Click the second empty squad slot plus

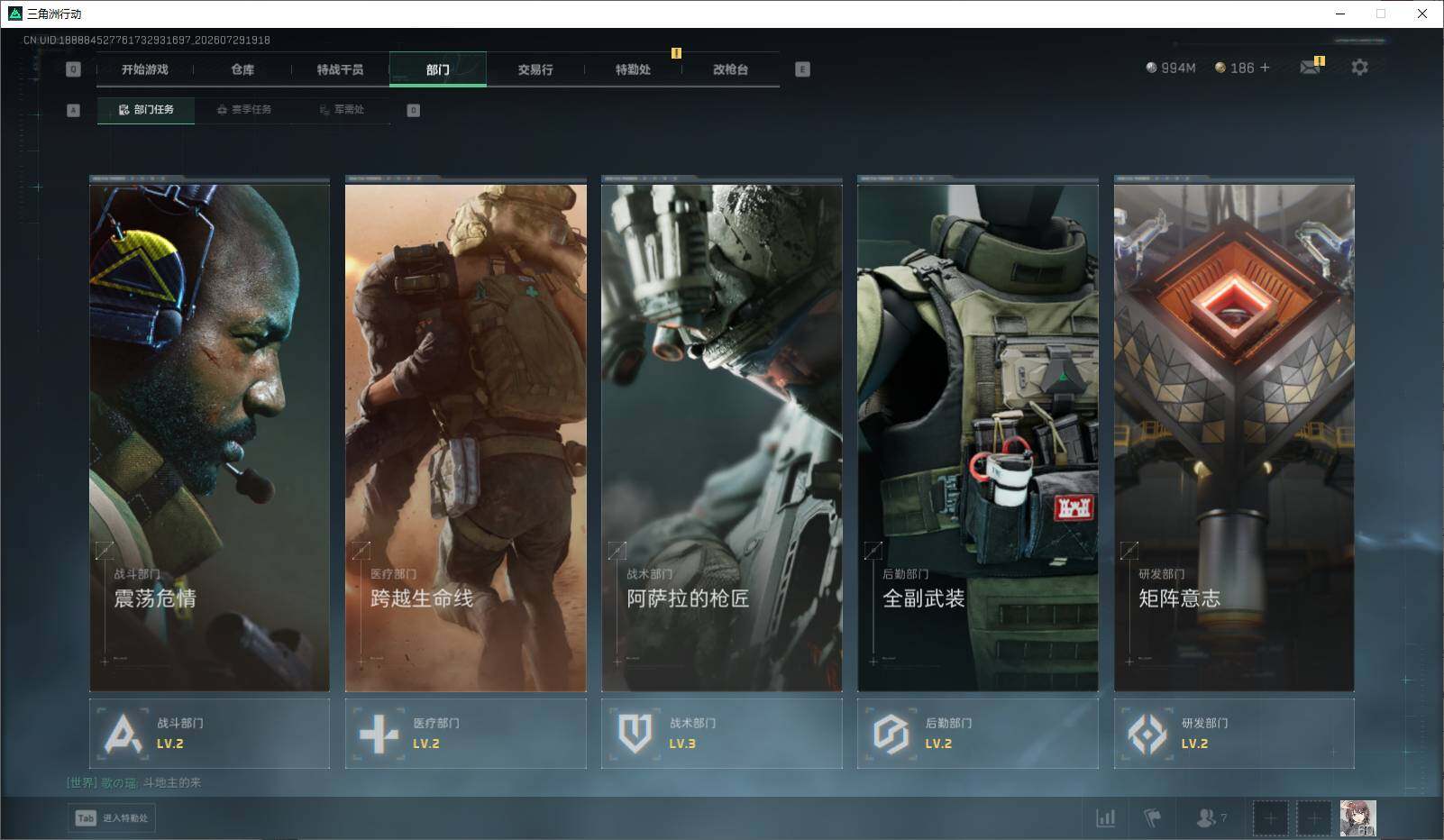click(1313, 818)
